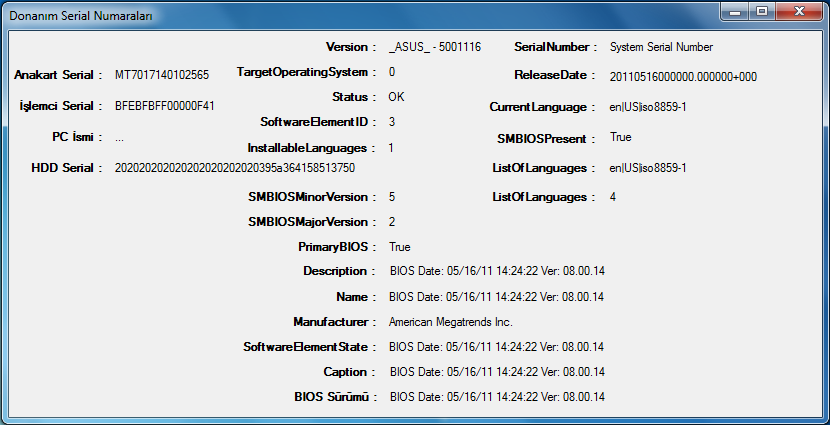Click the Version value _ASUS_ - 5001116
This screenshot has height=425, width=830.
(435, 47)
